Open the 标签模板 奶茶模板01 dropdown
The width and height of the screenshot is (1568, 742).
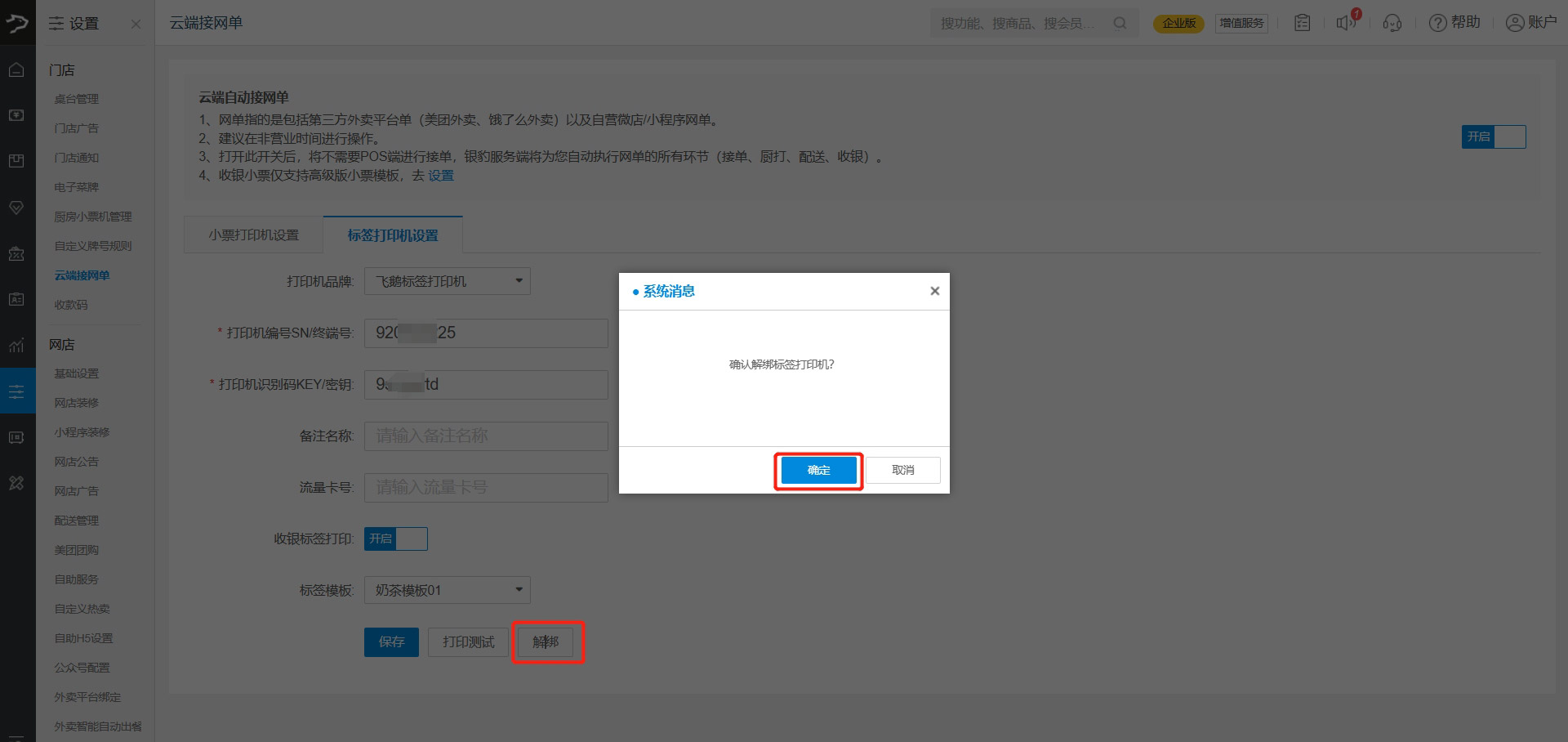click(x=447, y=590)
